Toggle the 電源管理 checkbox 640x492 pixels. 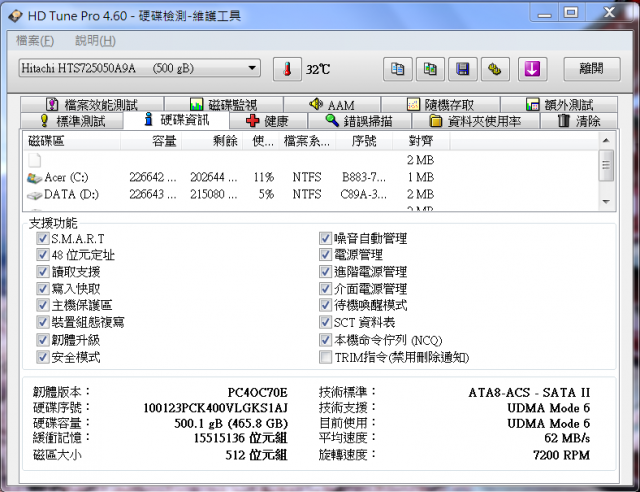[x=325, y=255]
